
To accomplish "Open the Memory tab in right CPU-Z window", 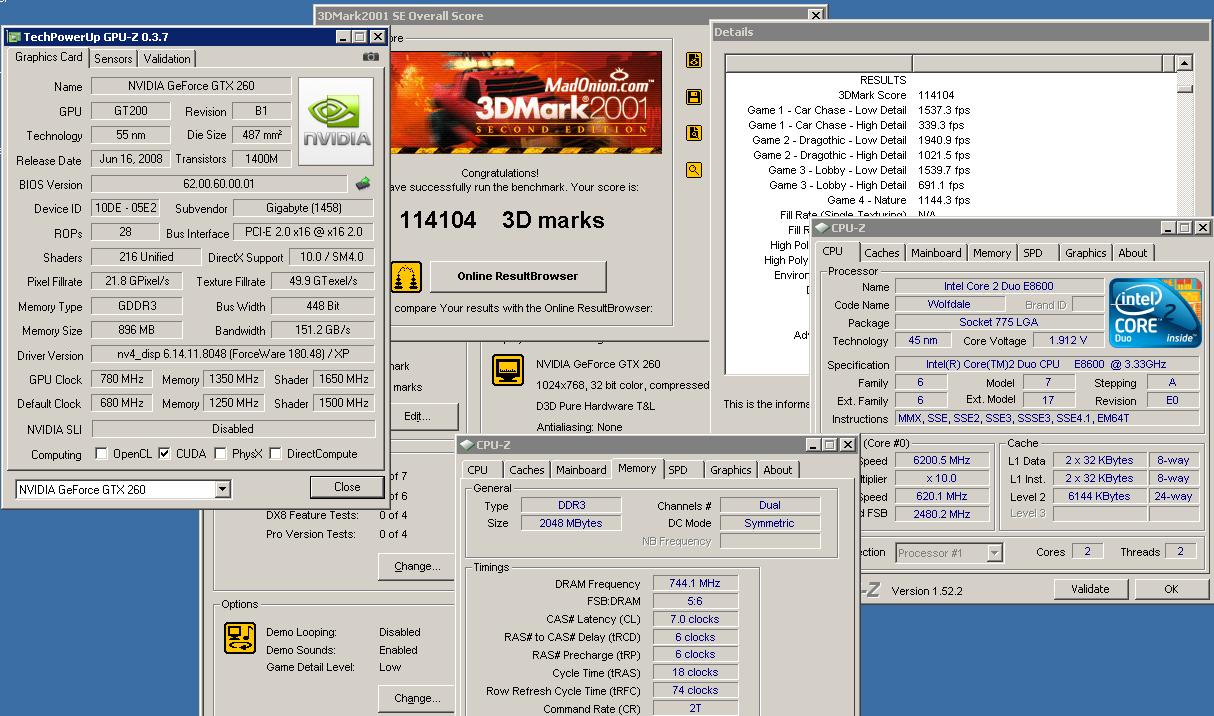I will click(x=991, y=253).
